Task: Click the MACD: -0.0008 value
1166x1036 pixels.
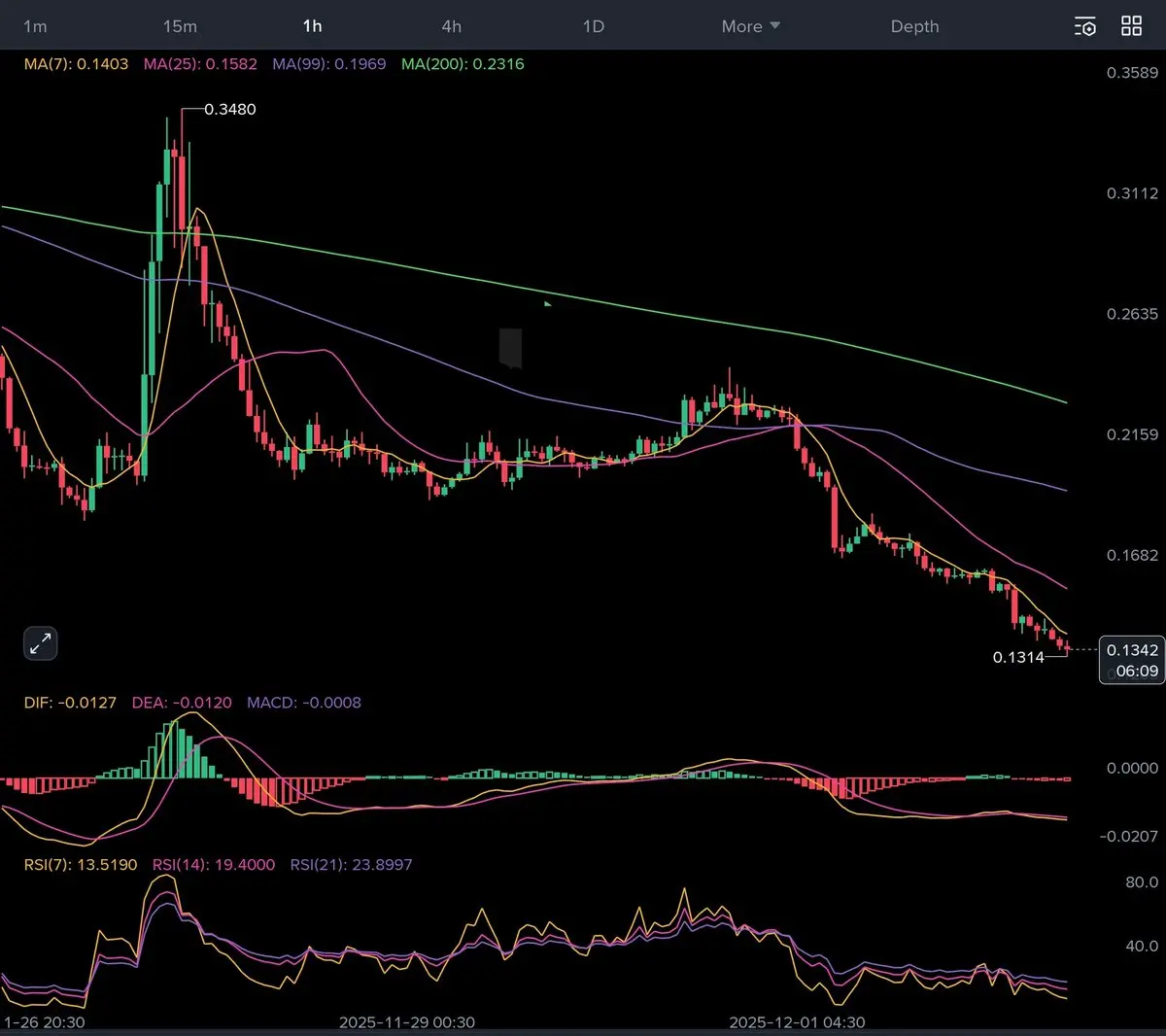Action: [304, 703]
